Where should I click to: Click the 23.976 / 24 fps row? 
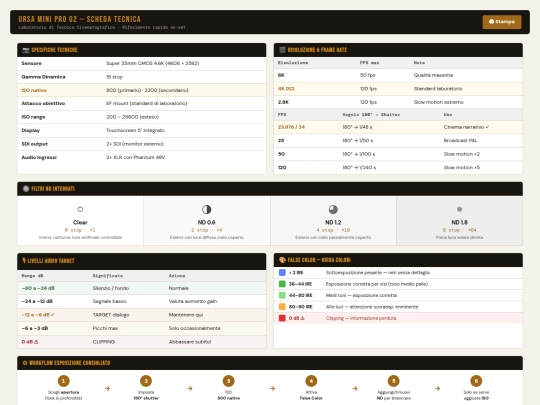(x=398, y=127)
